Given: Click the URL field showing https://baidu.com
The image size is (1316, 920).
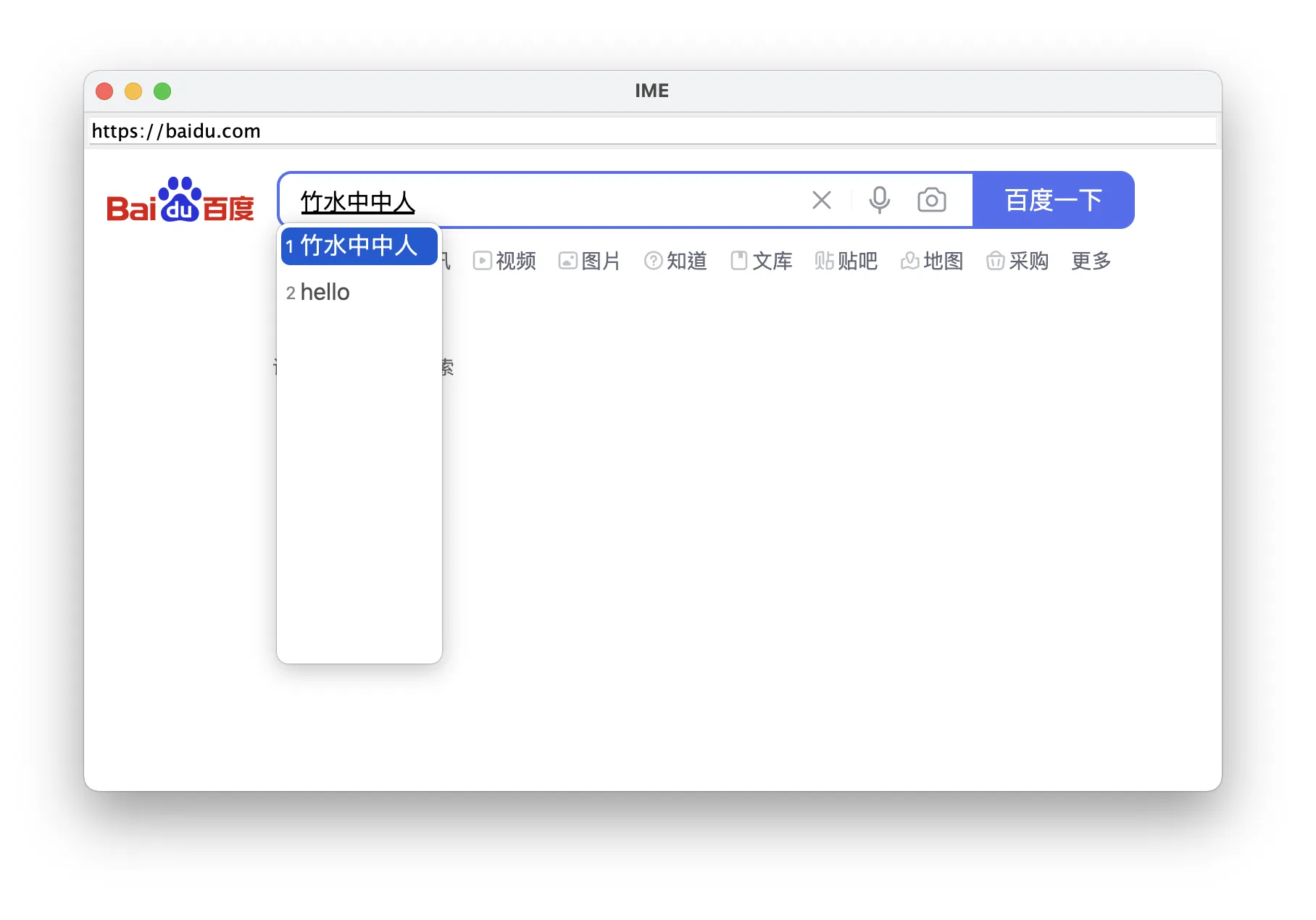Looking at the screenshot, I should coord(652,131).
